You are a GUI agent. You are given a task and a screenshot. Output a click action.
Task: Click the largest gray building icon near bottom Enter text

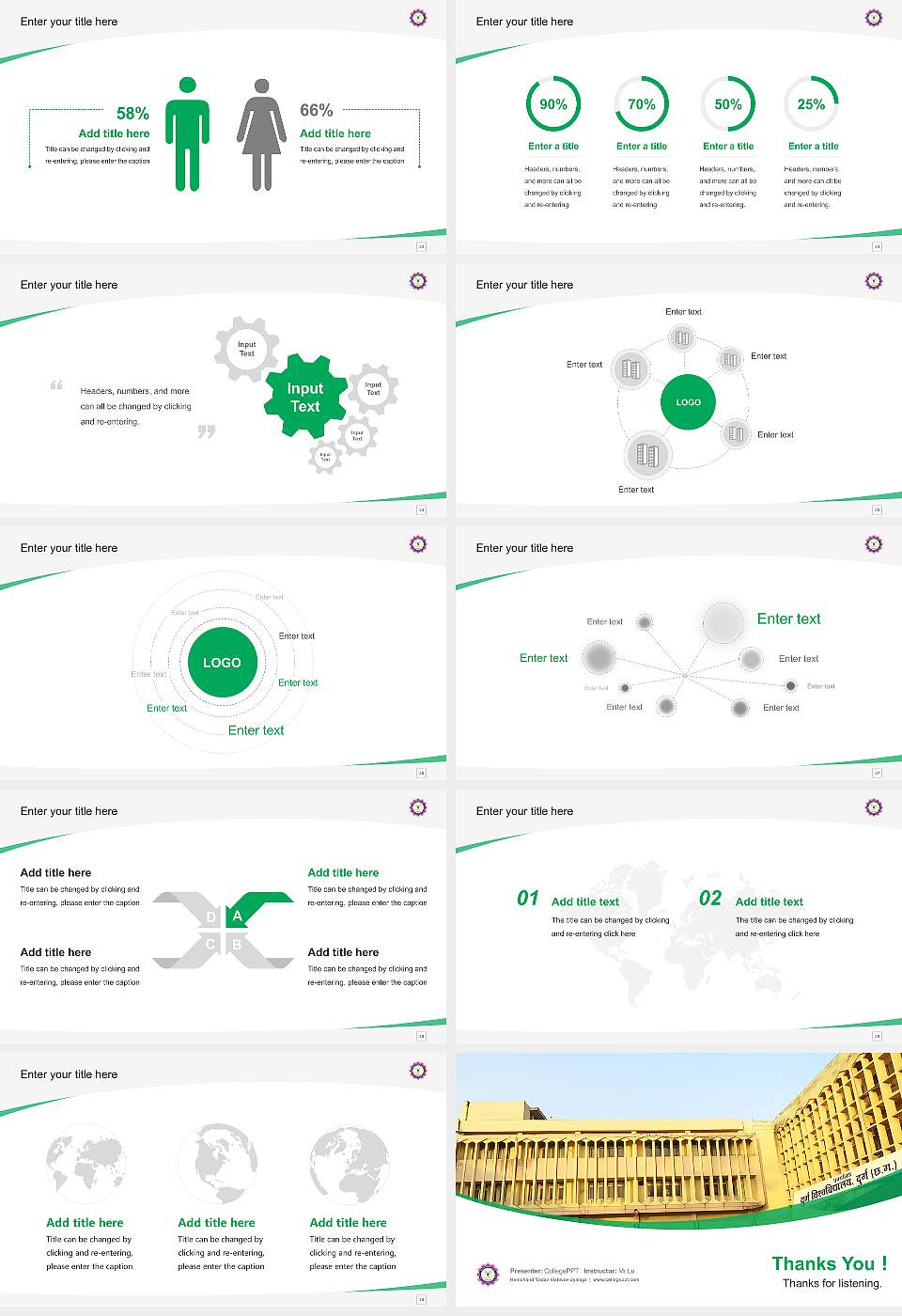click(x=647, y=455)
